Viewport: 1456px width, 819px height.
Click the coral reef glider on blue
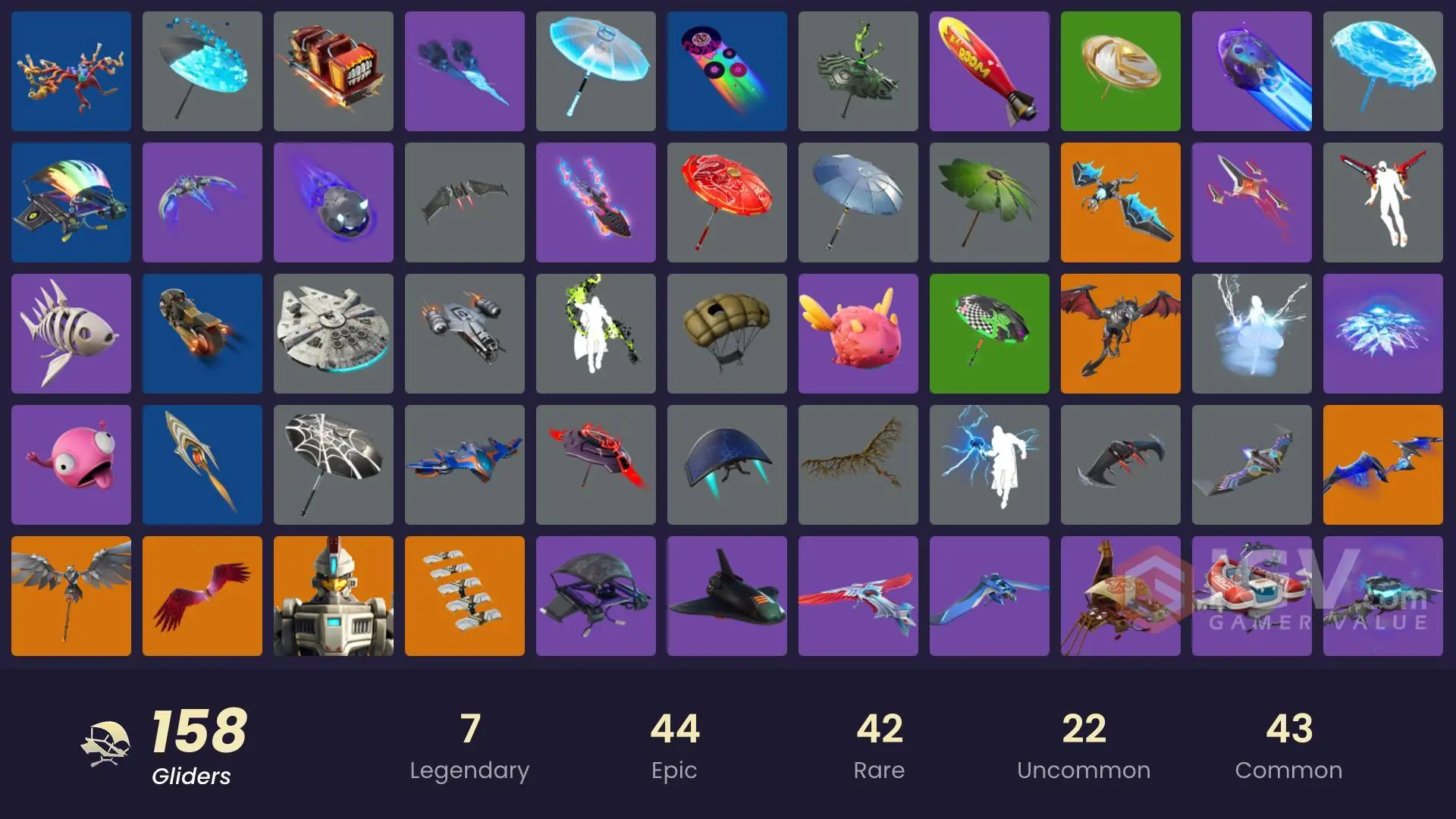[x=71, y=71]
